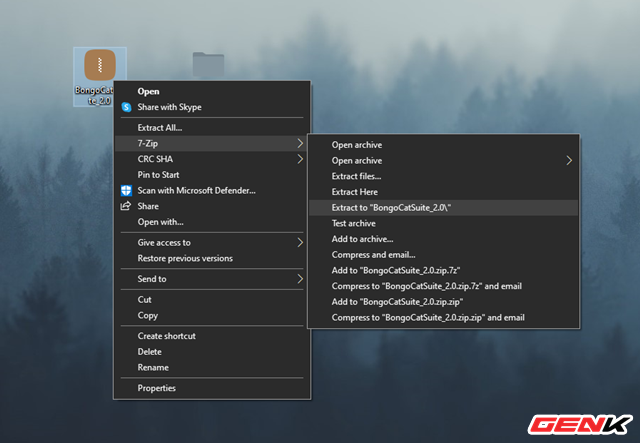This screenshot has width=640, height=443.
Task: Choose Share with Skype
Action: (212, 107)
